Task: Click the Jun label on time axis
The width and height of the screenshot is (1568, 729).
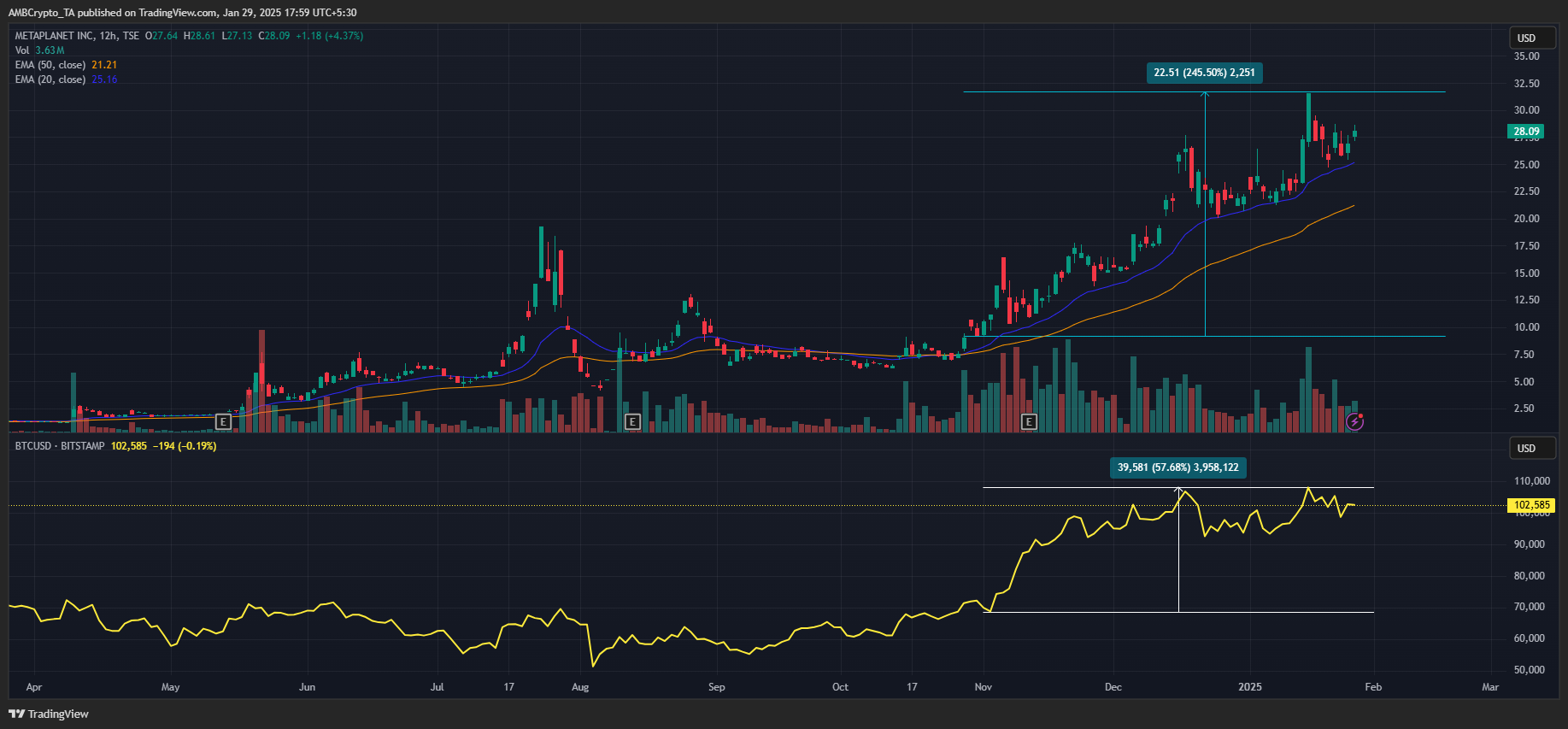Action: [x=308, y=687]
